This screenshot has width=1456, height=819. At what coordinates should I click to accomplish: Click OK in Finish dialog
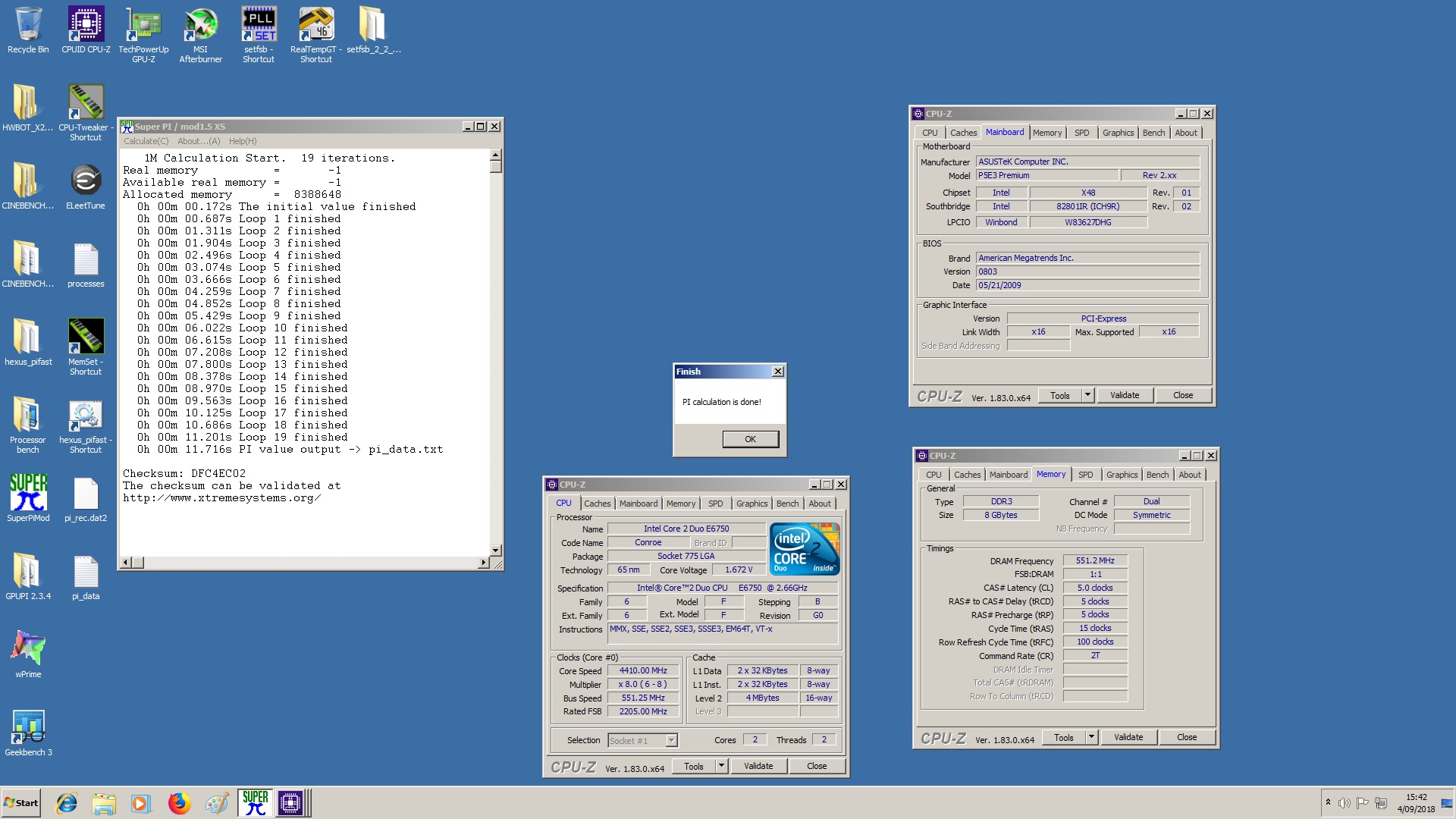750,439
